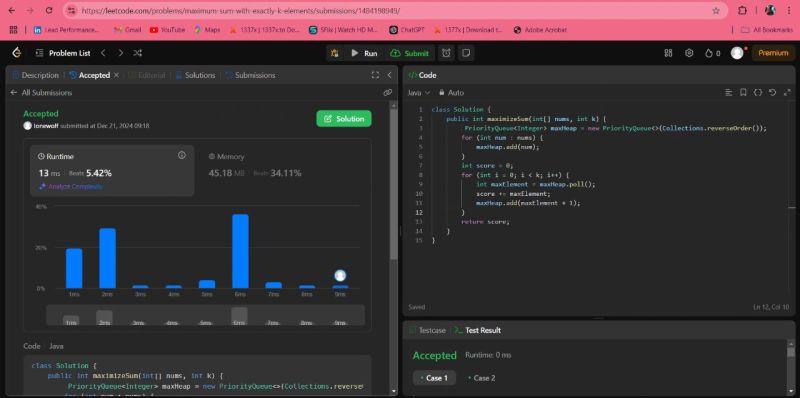Switch to the Testcase tab
The width and height of the screenshot is (800, 398).
tap(427, 330)
